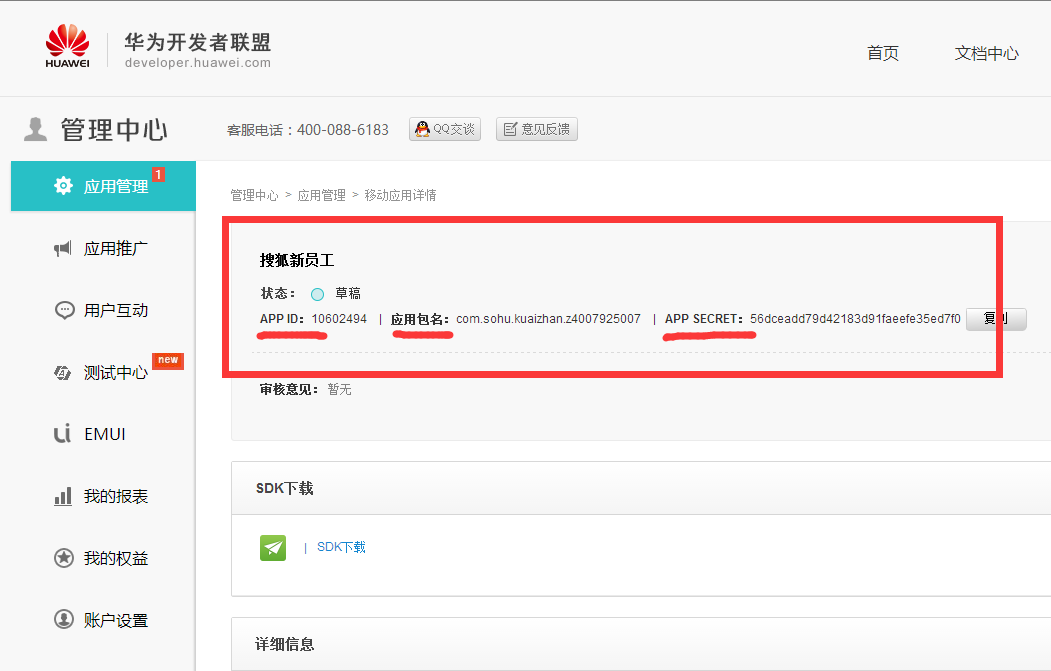1051x671 pixels.
Task: Click the star badge icon for 我的权益
Action: pos(63,558)
